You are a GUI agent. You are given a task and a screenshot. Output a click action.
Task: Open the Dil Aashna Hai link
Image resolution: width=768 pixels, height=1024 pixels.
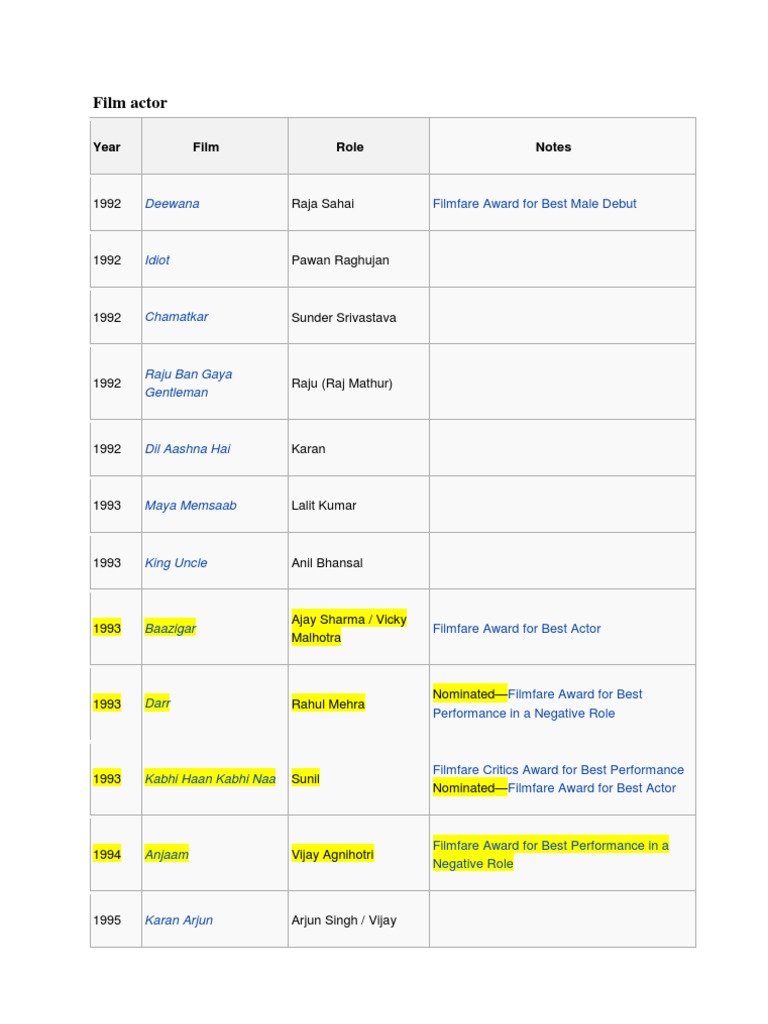187,449
